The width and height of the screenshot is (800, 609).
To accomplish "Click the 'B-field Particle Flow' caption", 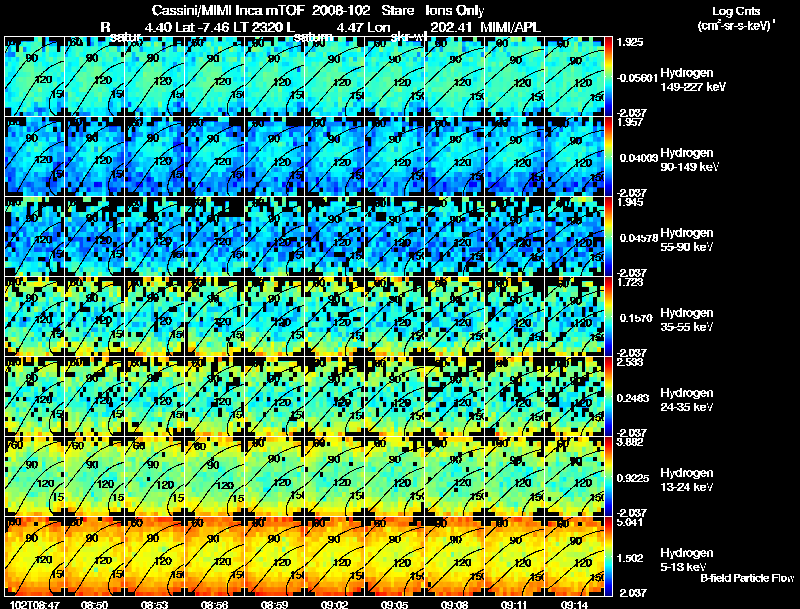I will point(747,578).
